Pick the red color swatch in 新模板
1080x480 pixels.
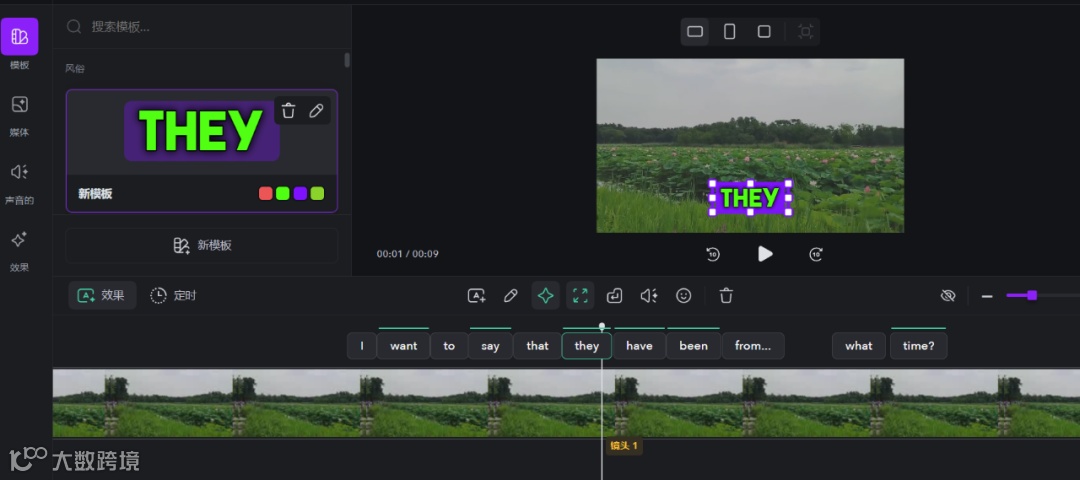[x=265, y=194]
